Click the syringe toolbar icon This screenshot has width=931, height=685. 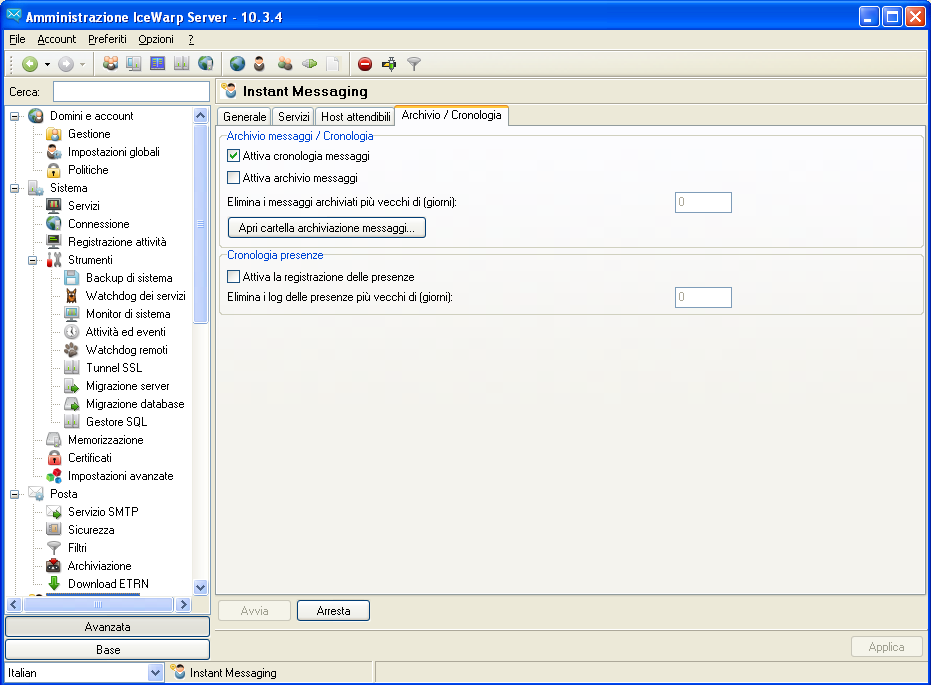pyautogui.click(x=389, y=64)
